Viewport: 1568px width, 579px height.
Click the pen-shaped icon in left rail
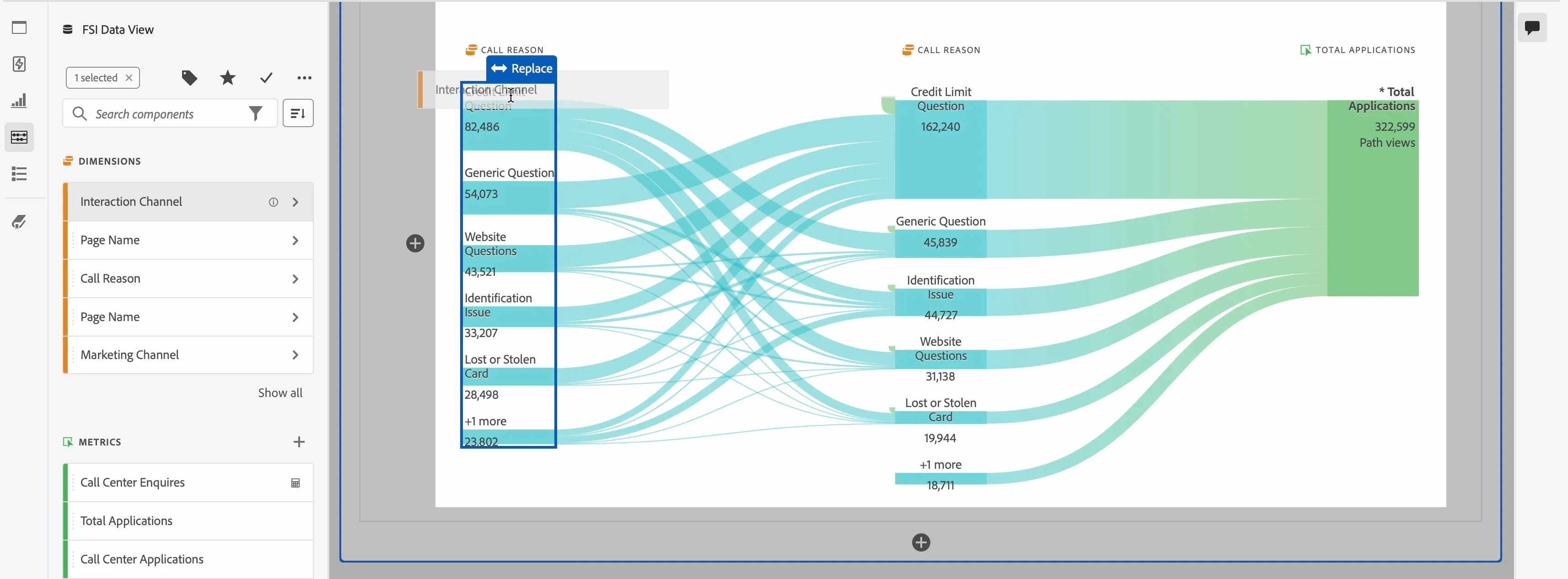(20, 222)
